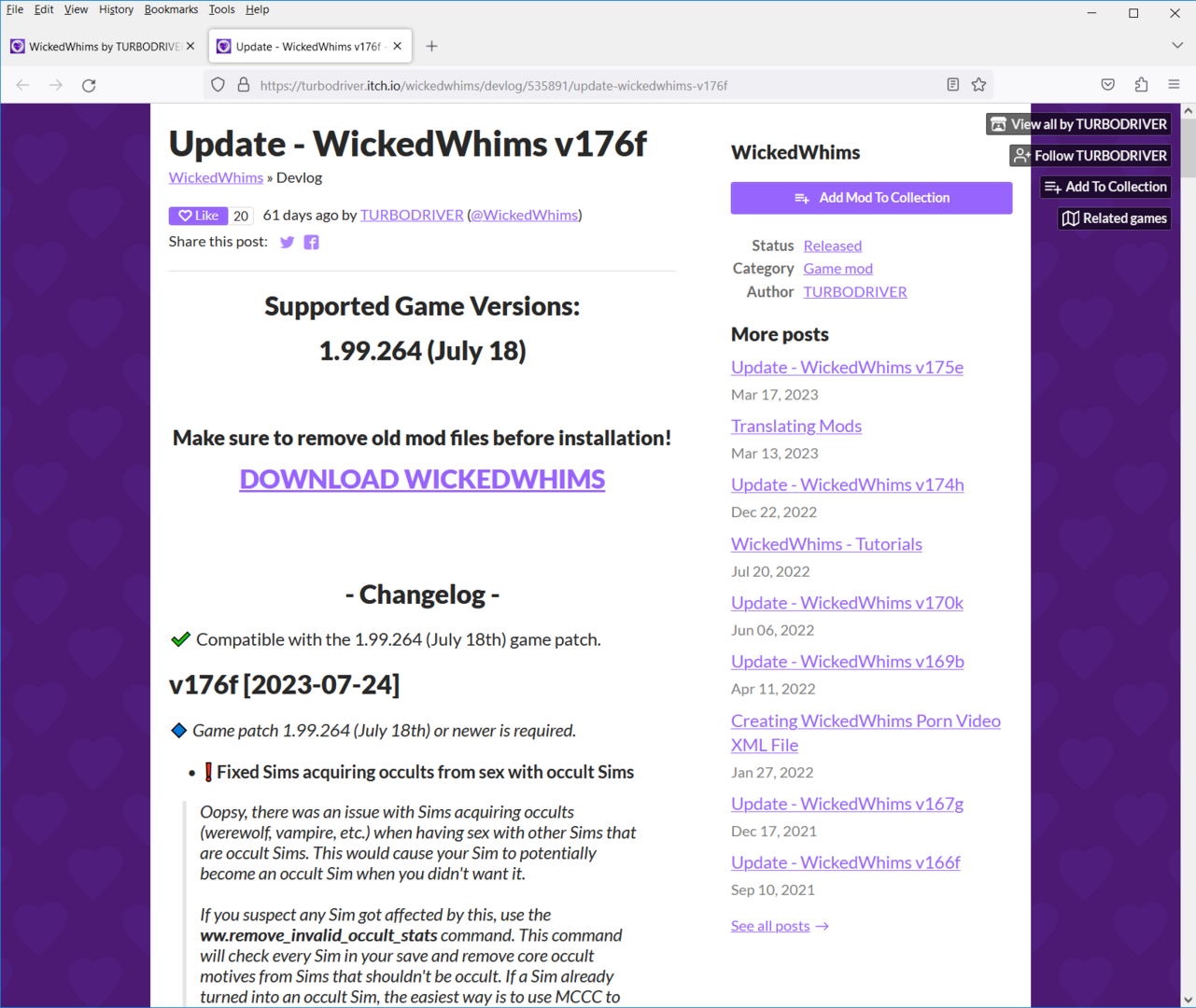The width and height of the screenshot is (1196, 1008).
Task: Click the v176f [2023-07-24] heading
Action: pyautogui.click(x=284, y=685)
